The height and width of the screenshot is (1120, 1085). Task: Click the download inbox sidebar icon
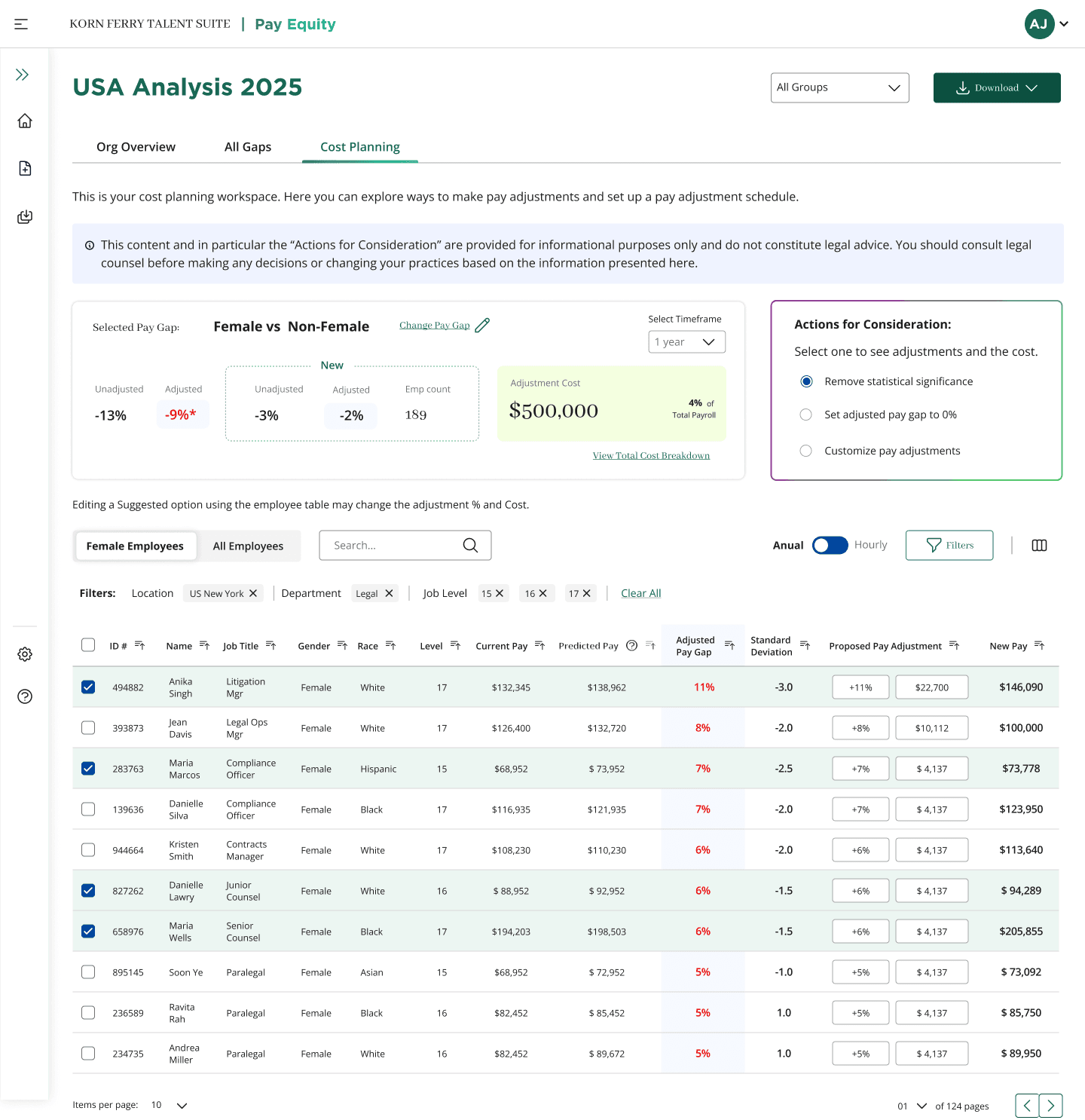coord(25,217)
